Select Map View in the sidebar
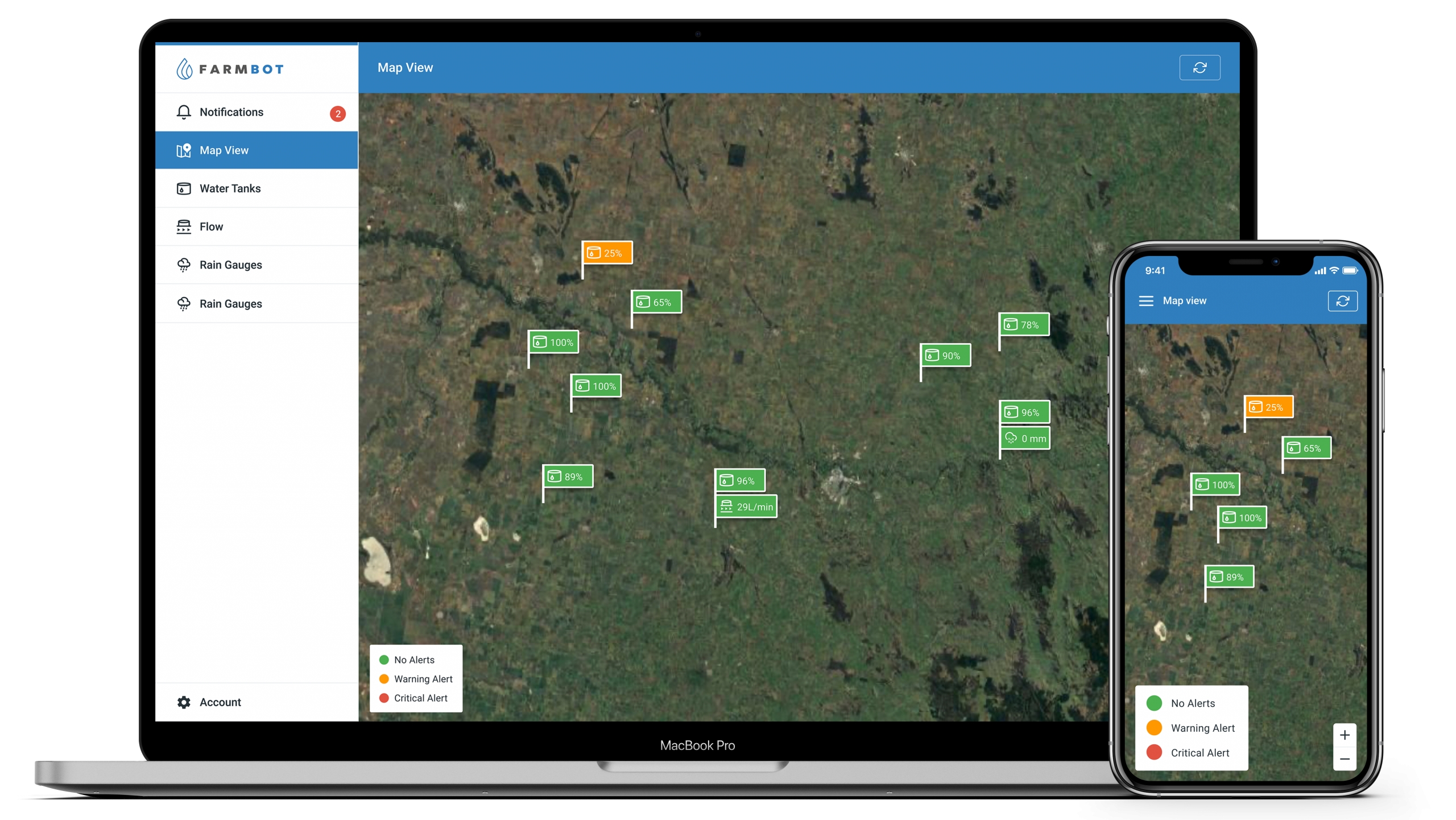This screenshot has height=820, width=1456. click(257, 150)
